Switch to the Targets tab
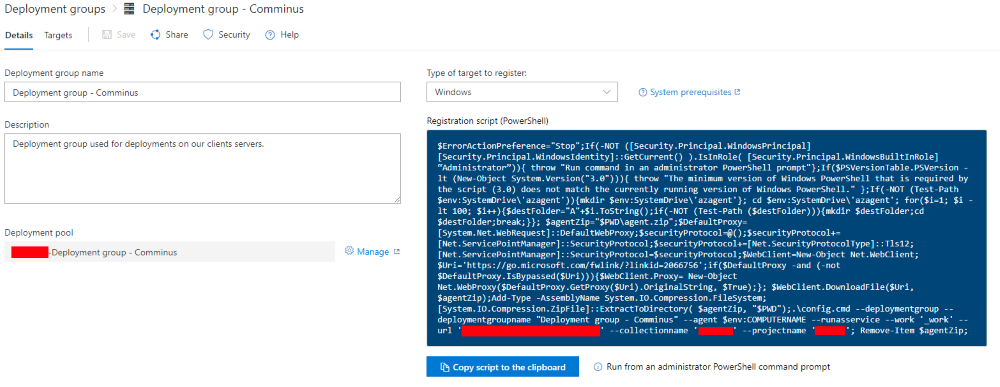The image size is (1000, 387). tap(58, 35)
